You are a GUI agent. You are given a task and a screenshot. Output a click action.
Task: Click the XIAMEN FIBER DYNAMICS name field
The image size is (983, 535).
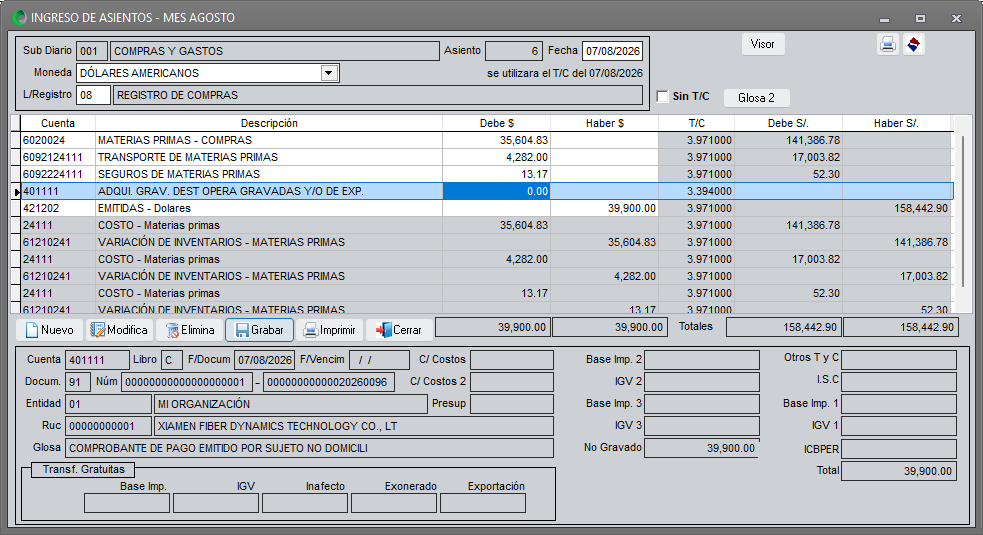point(354,426)
